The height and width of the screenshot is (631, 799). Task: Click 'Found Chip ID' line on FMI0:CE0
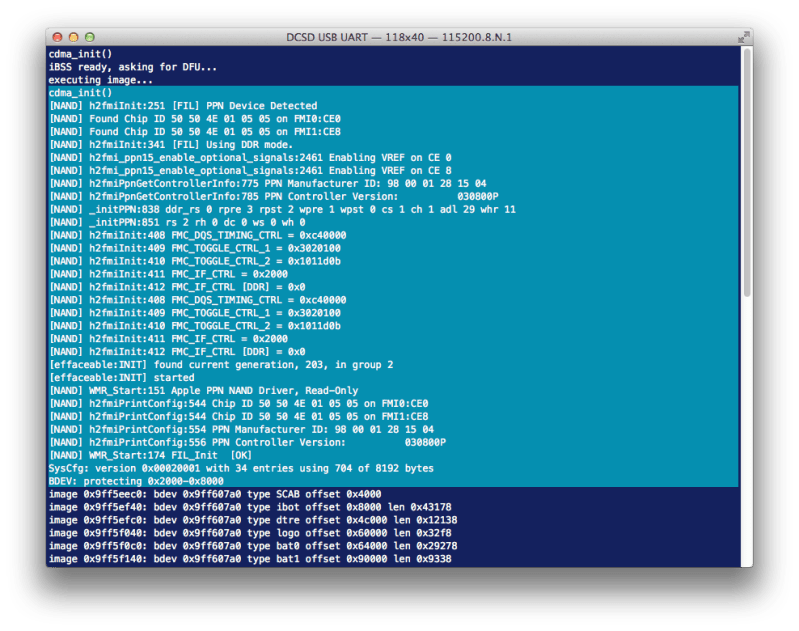click(x=195, y=119)
